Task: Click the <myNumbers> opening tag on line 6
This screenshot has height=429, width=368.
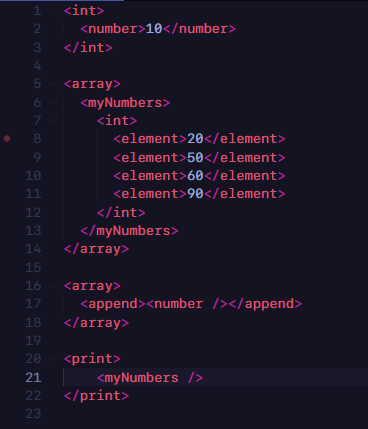Action: pyautogui.click(x=125, y=103)
